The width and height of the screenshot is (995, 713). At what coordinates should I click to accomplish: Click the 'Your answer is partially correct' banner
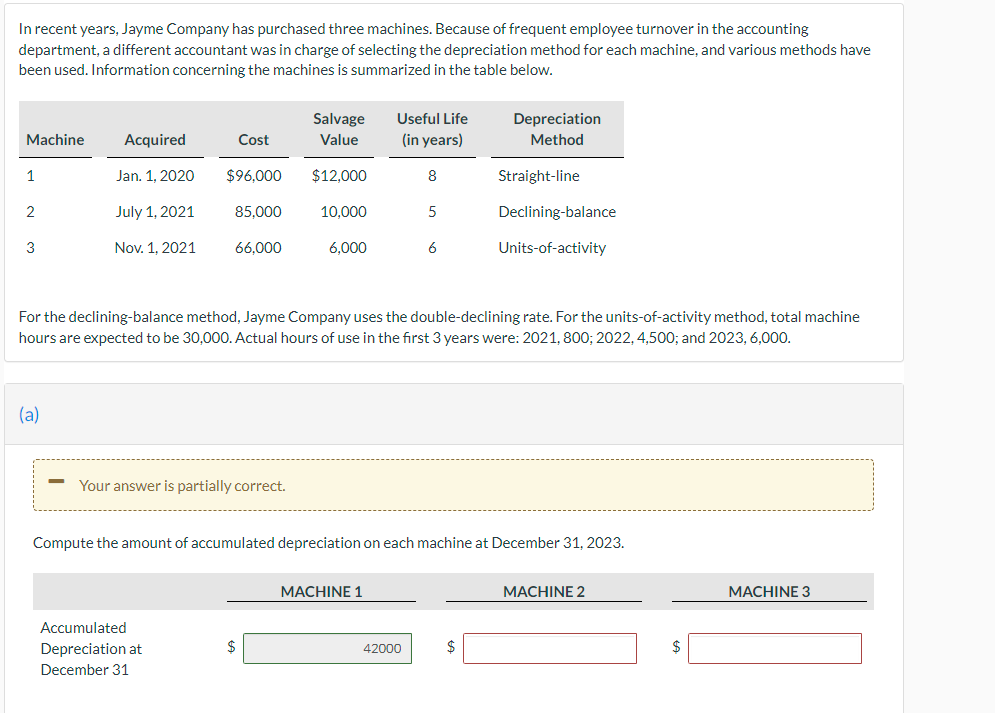[x=453, y=485]
